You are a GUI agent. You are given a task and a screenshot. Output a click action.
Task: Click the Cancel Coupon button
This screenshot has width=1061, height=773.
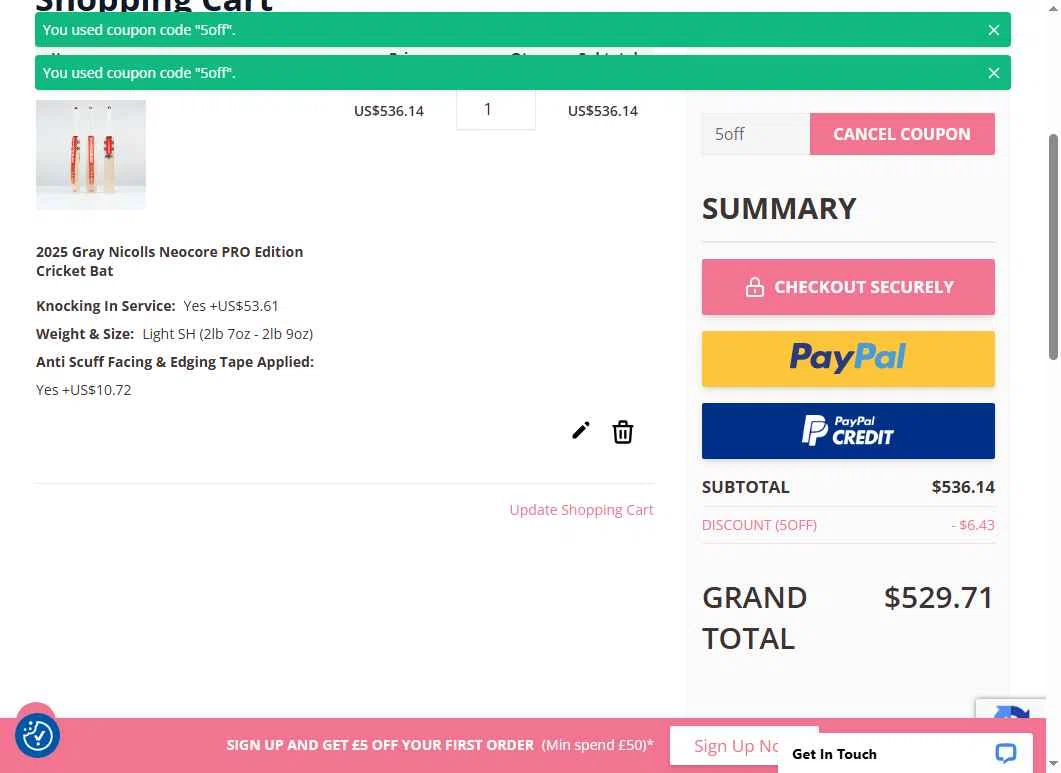[901, 134]
